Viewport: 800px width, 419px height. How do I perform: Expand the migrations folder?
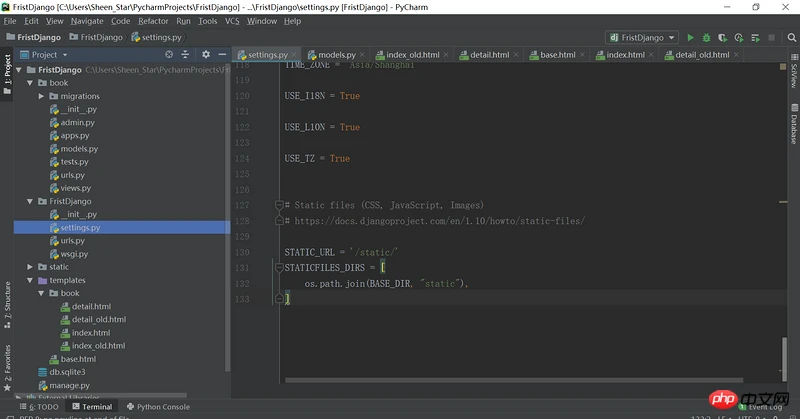point(41,96)
